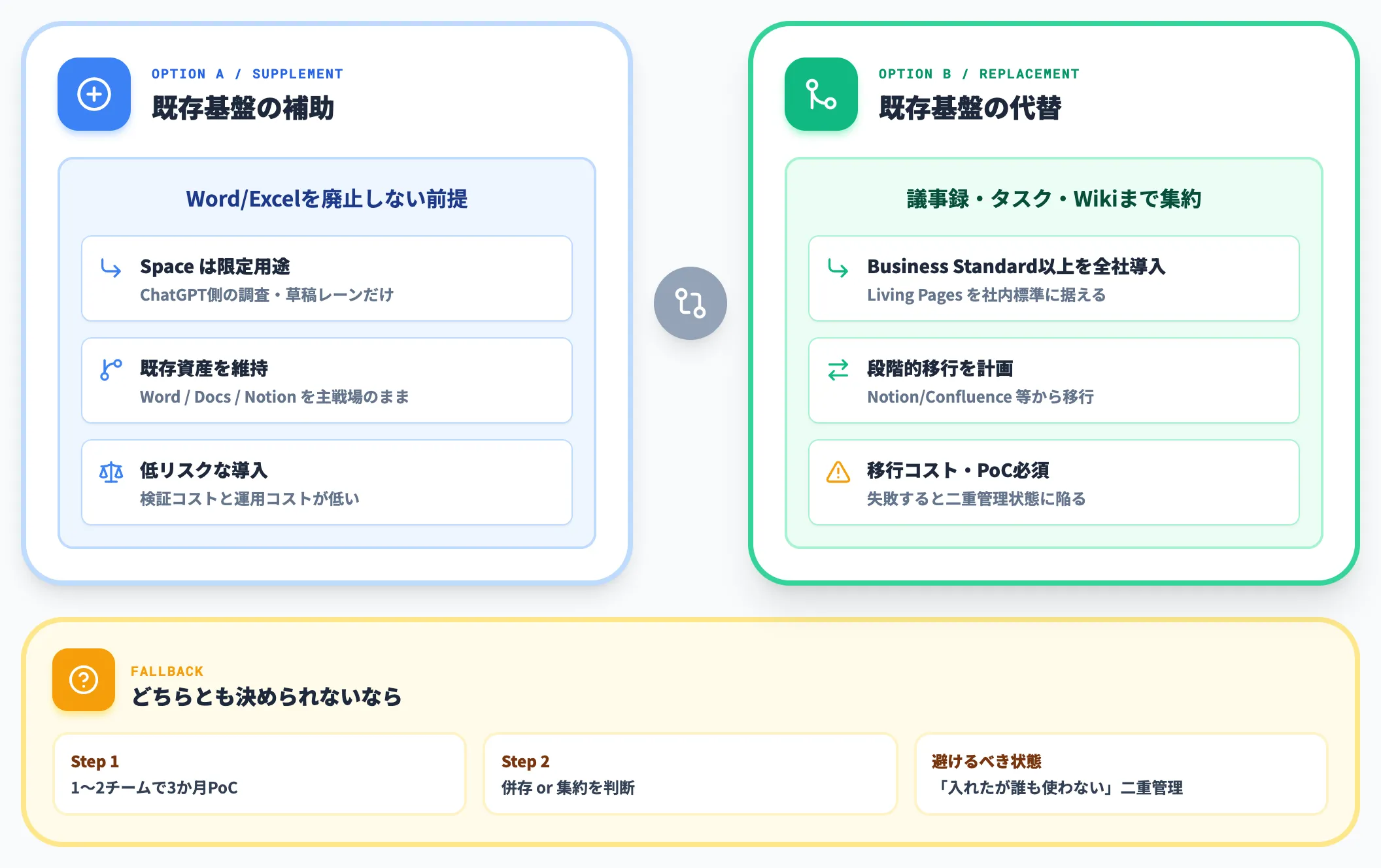Image resolution: width=1381 pixels, height=868 pixels.
Task: Click the 既存基盤の代替 heading
Action: 970,108
